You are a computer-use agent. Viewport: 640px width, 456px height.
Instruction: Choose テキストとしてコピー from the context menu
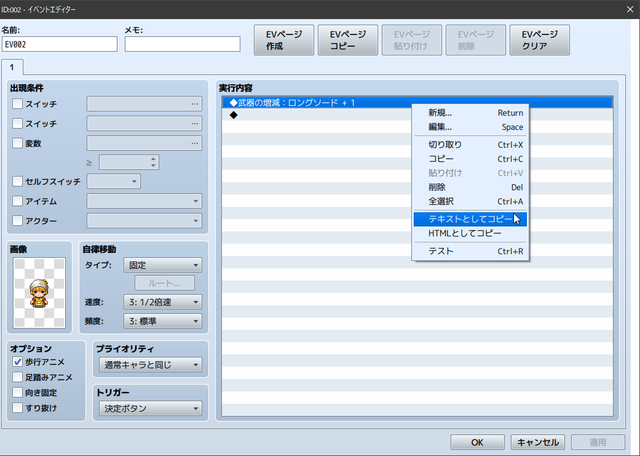470,219
